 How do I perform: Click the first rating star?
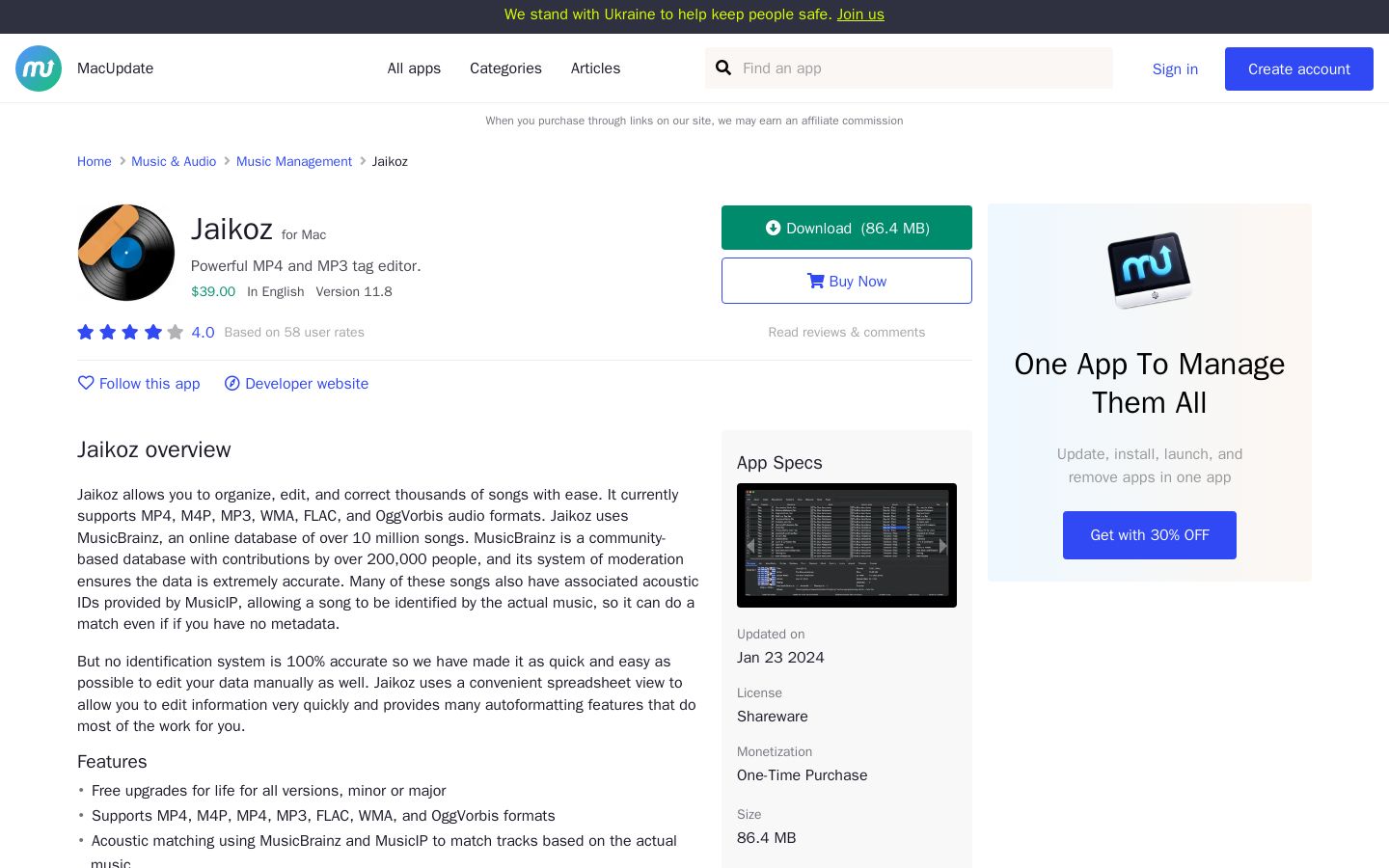point(86,332)
